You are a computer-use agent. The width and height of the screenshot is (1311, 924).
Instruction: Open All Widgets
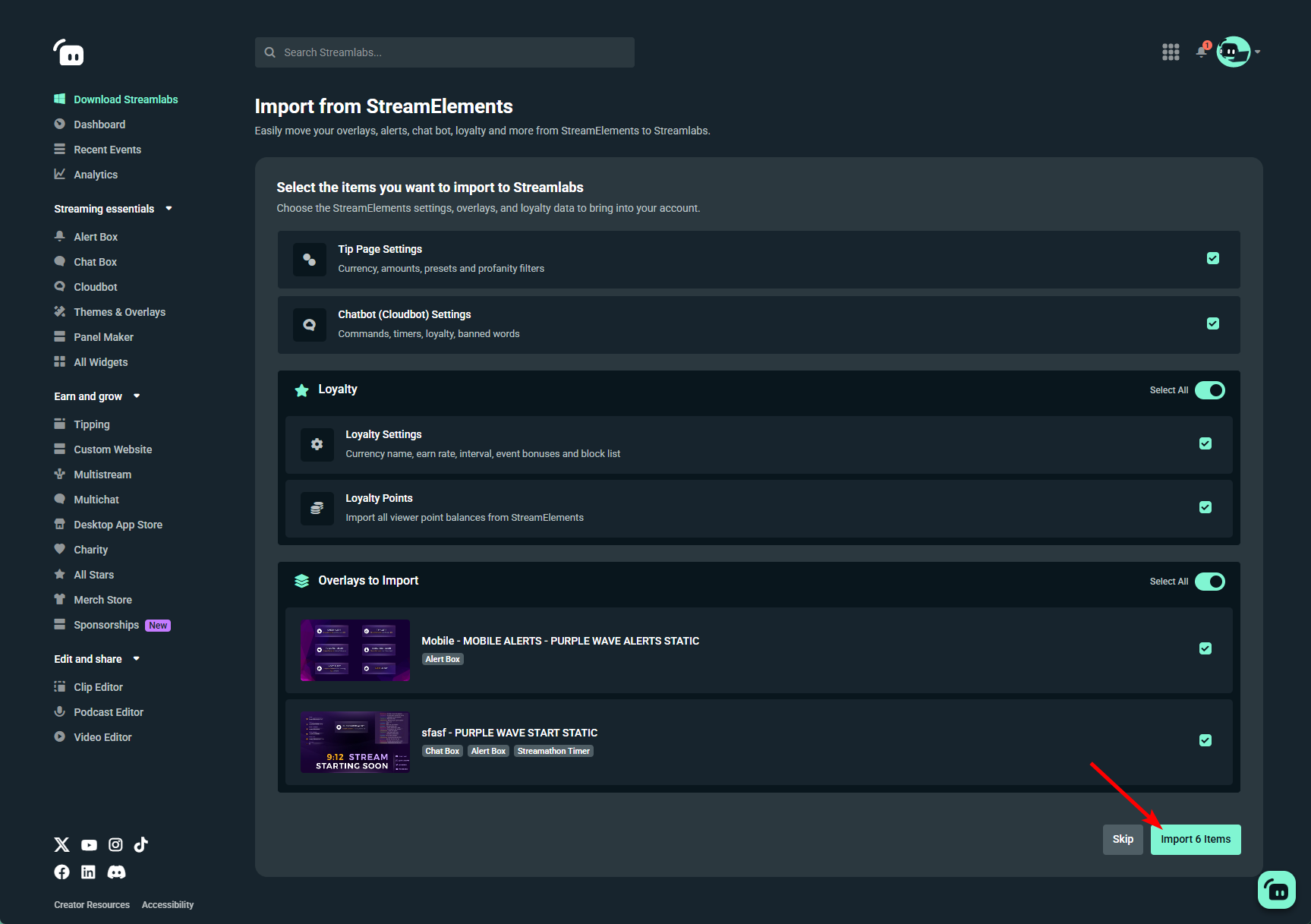[91, 362]
